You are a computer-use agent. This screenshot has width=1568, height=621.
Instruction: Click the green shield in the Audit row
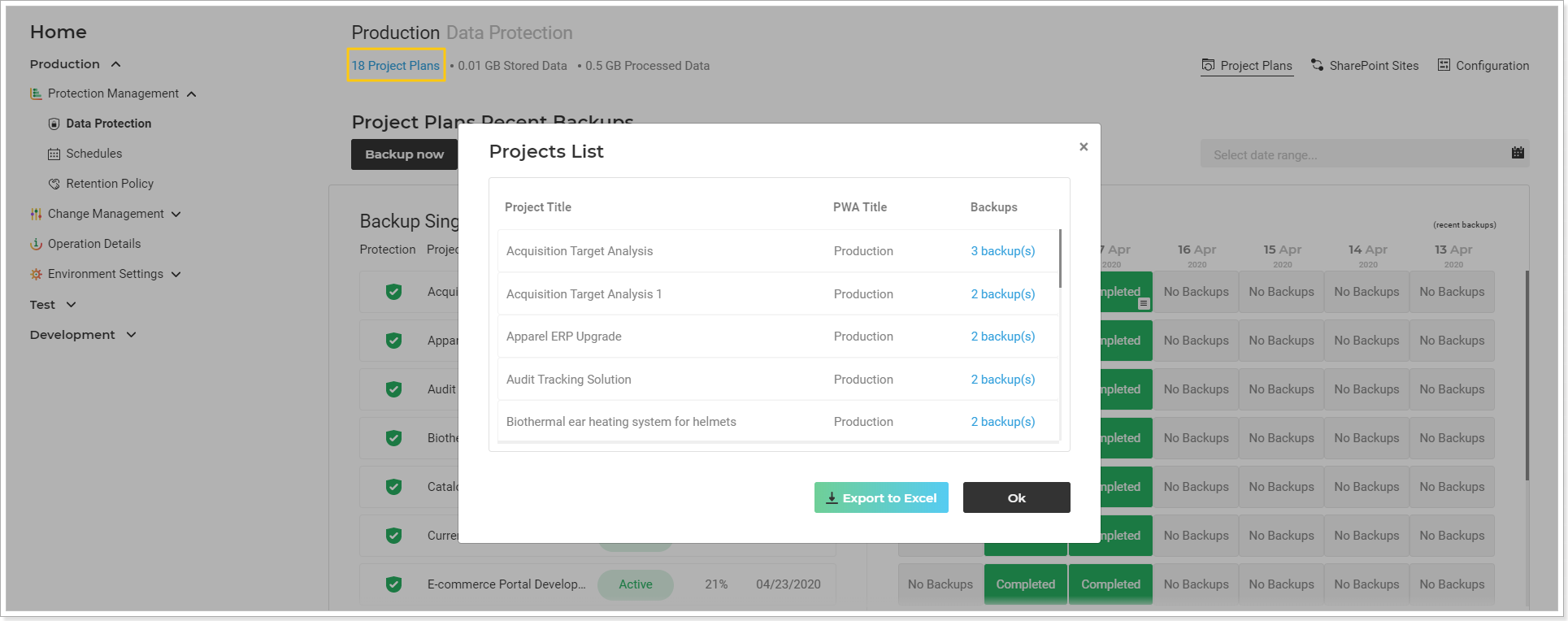pos(393,389)
